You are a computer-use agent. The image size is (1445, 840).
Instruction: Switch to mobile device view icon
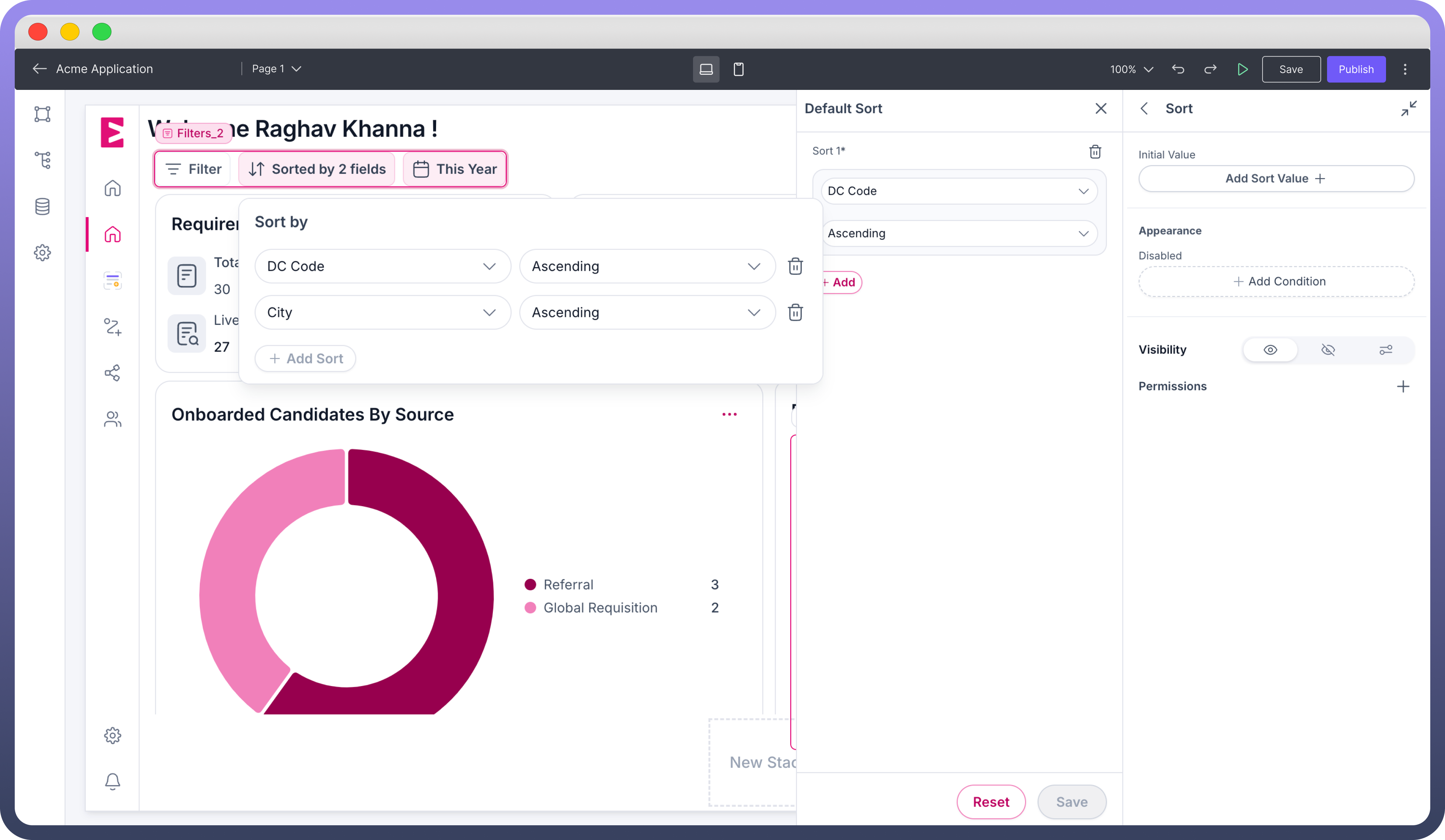point(739,69)
